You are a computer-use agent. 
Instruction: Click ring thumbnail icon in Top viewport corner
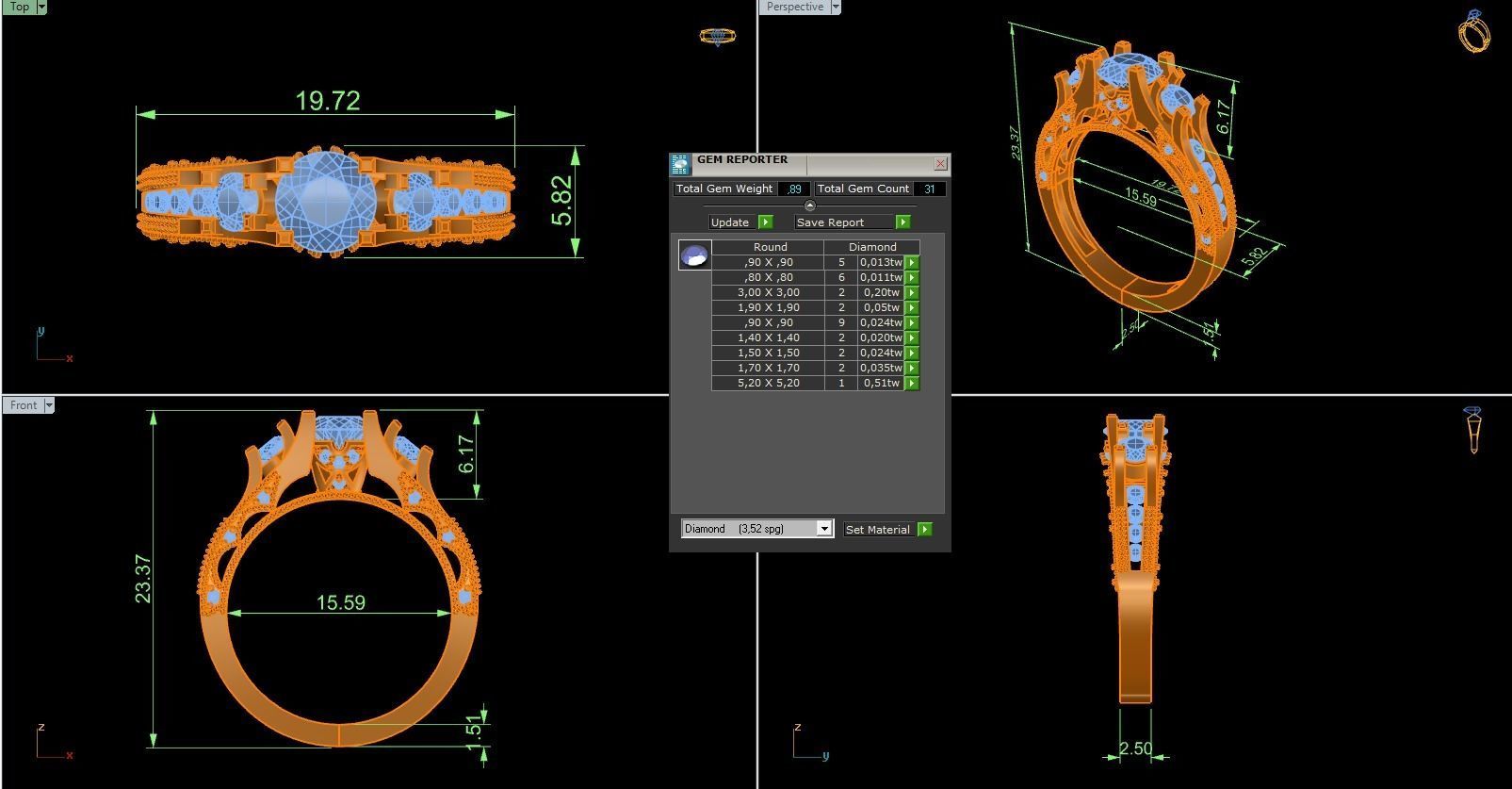[717, 37]
